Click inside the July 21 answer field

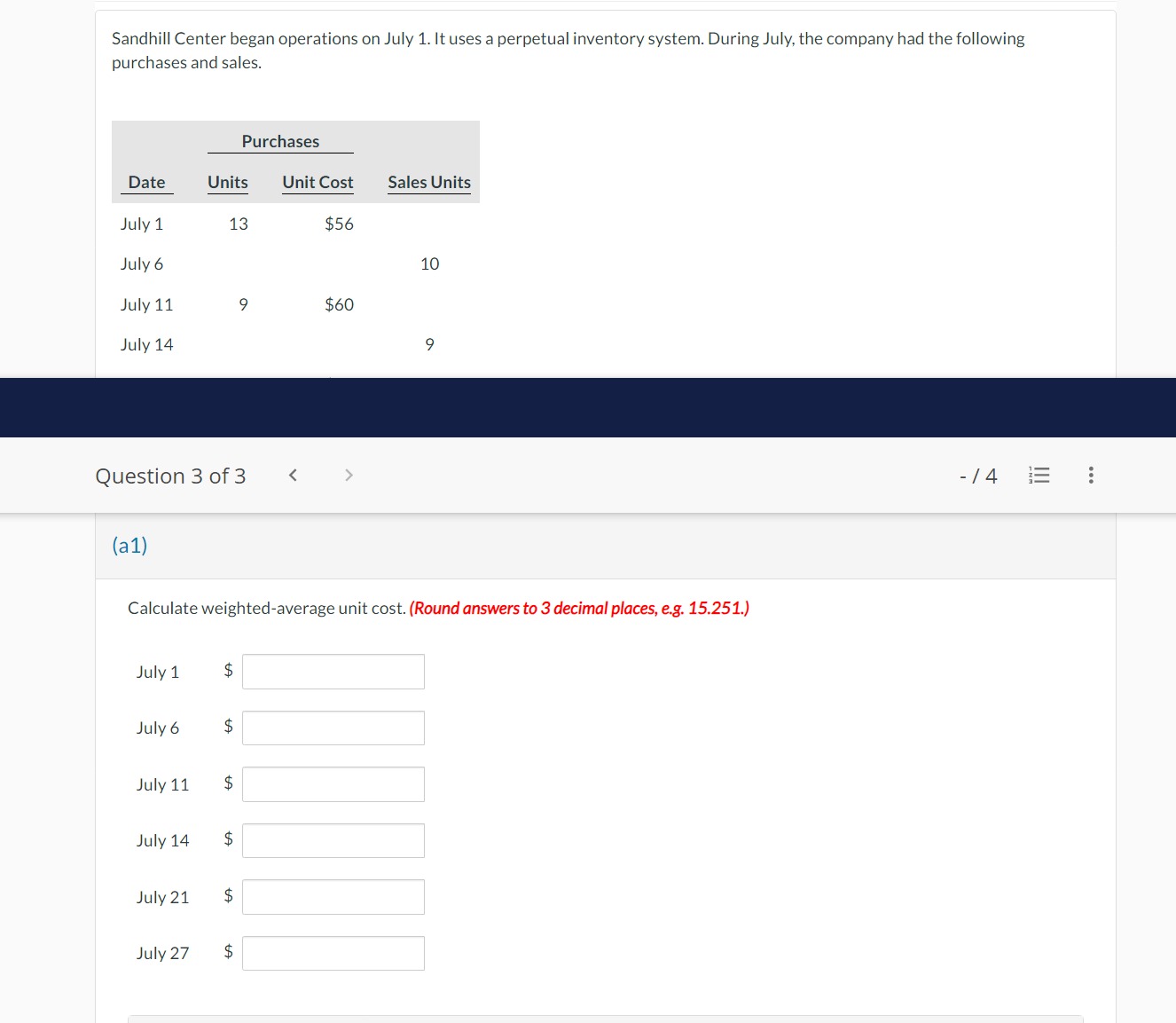333,896
